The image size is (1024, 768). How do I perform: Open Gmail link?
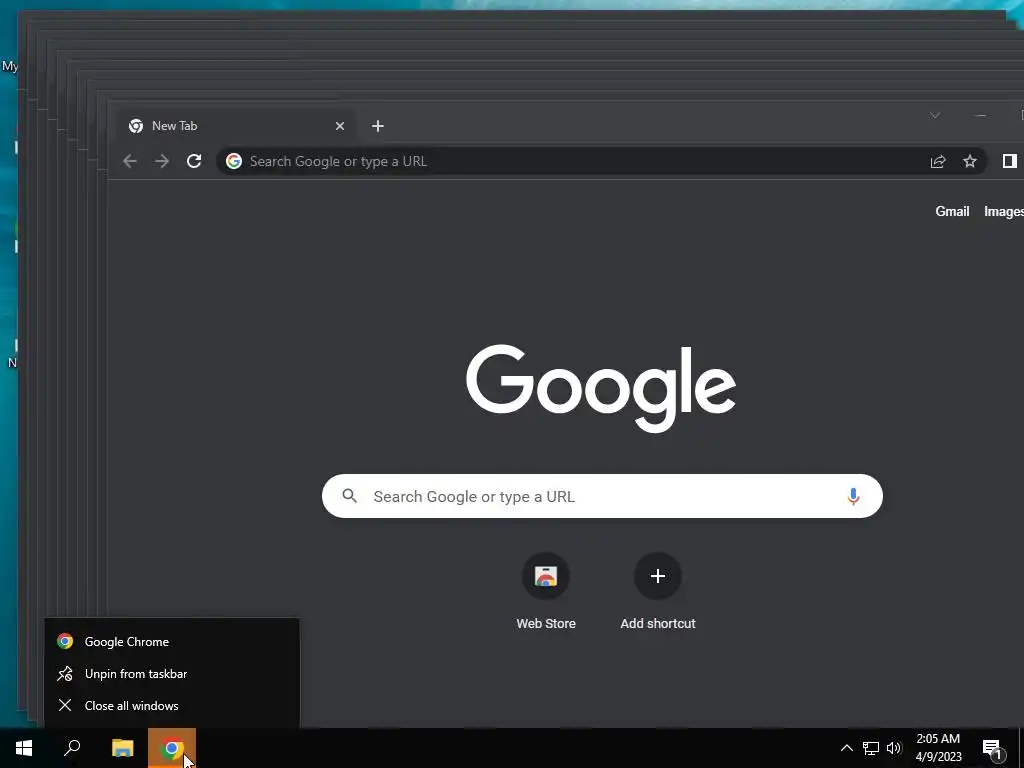(x=952, y=212)
